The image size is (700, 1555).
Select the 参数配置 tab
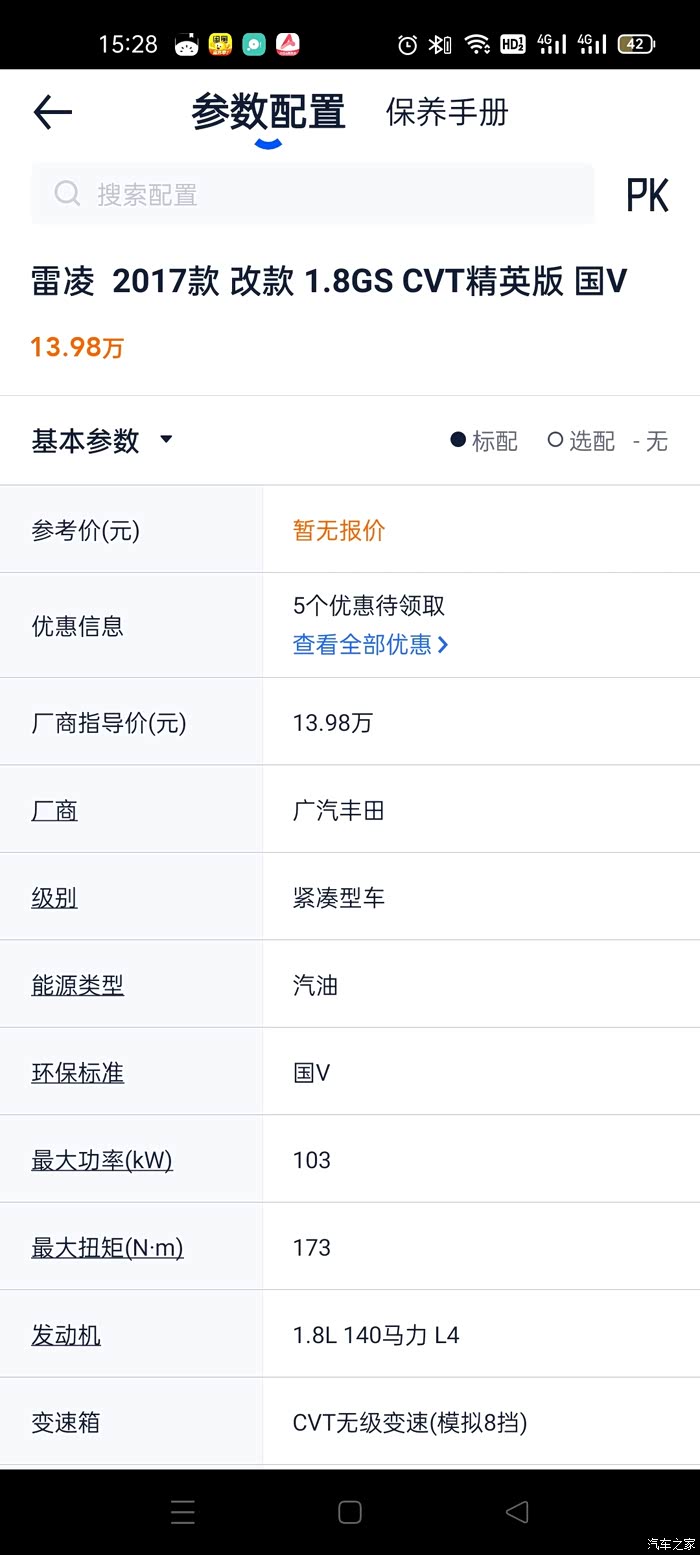(x=268, y=112)
